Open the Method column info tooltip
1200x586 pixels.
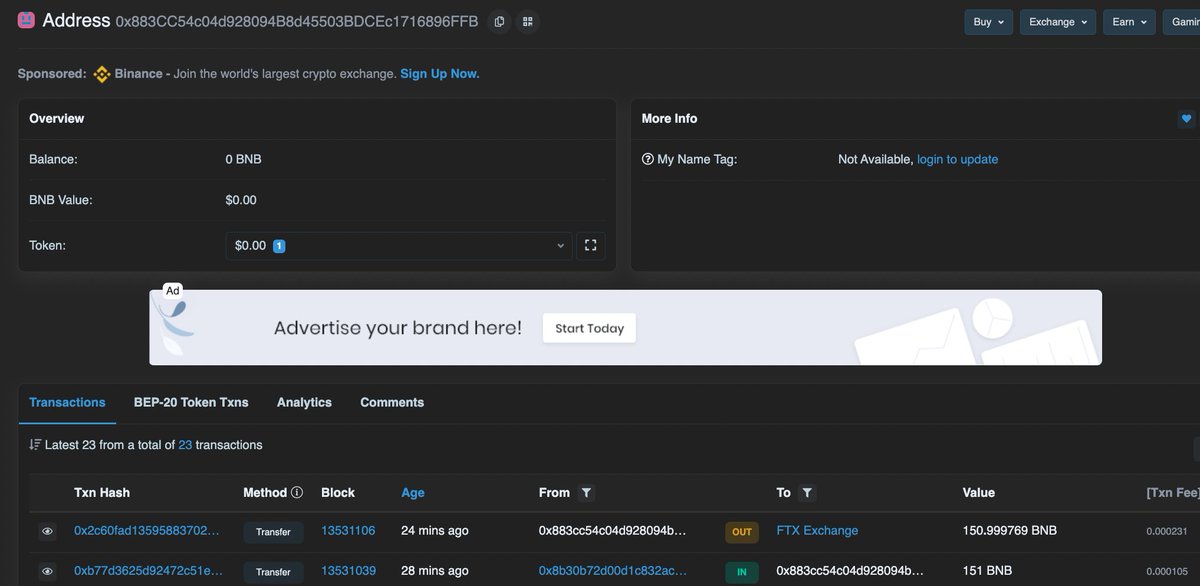click(x=296, y=492)
